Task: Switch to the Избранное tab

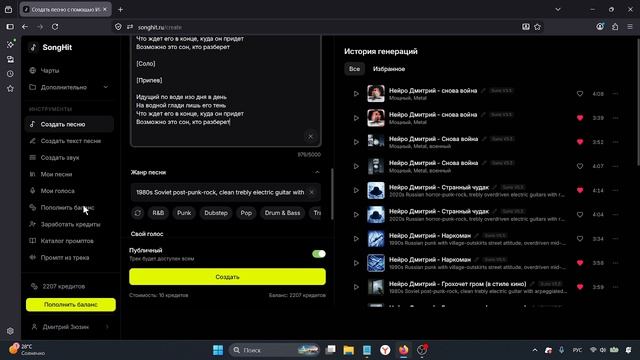Action: (389, 69)
